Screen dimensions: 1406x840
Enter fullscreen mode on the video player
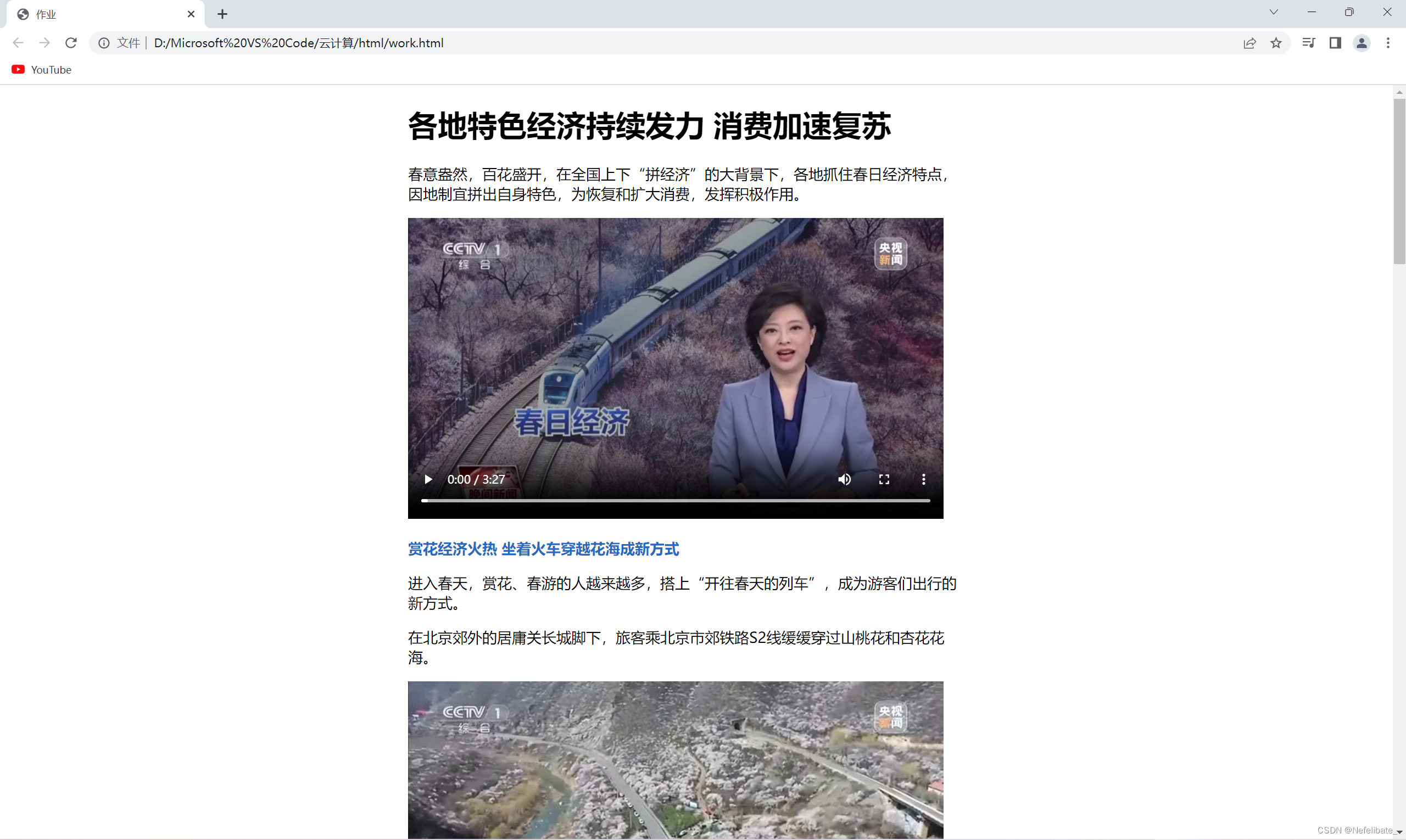[884, 479]
